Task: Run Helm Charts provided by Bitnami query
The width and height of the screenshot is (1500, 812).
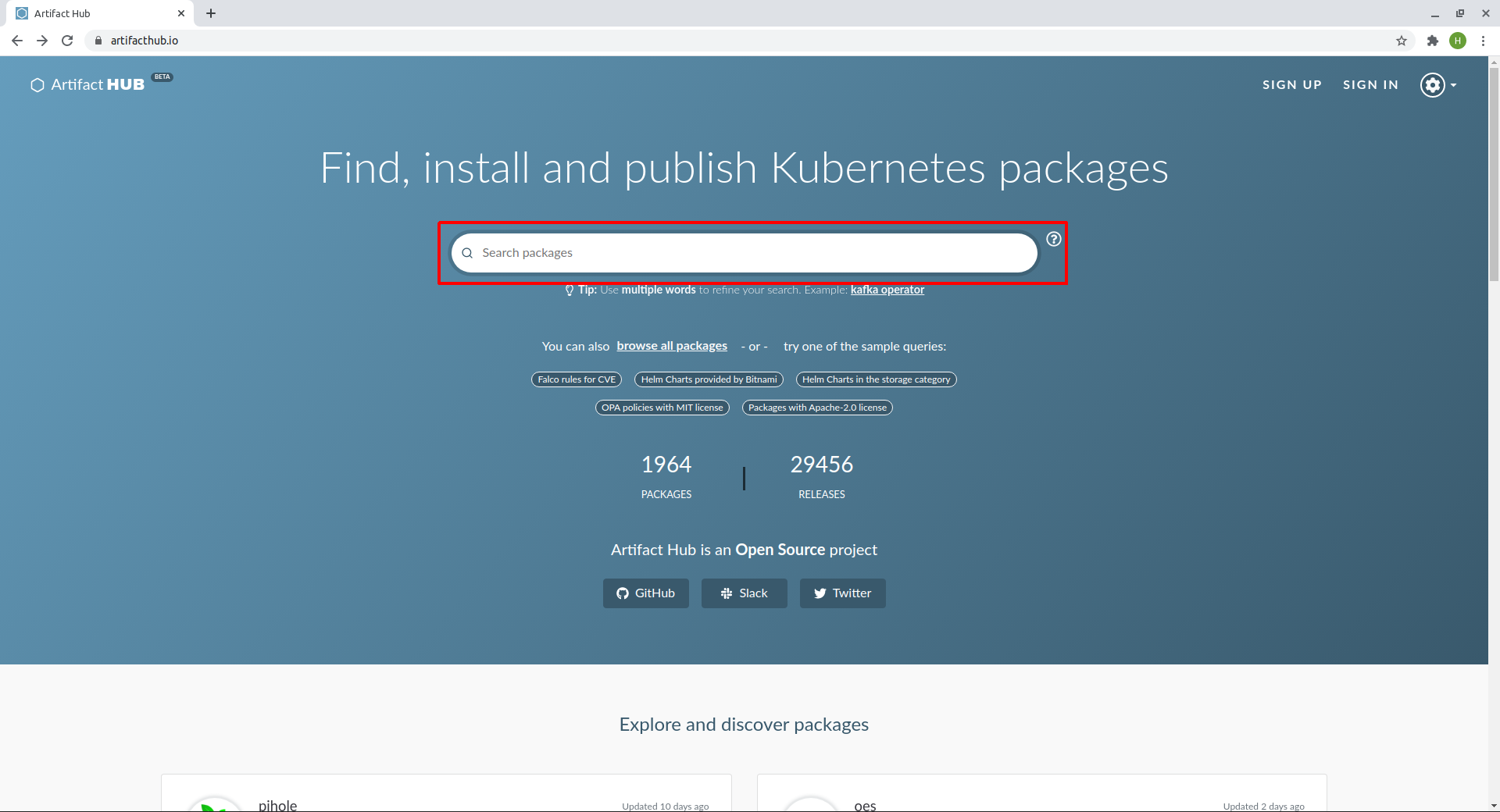Action: point(709,379)
